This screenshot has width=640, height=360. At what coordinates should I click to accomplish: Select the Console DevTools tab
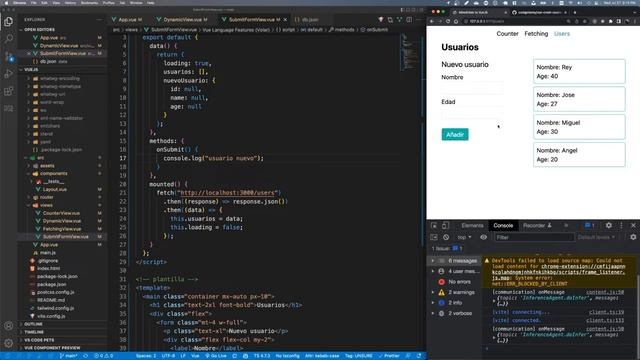(x=503, y=225)
